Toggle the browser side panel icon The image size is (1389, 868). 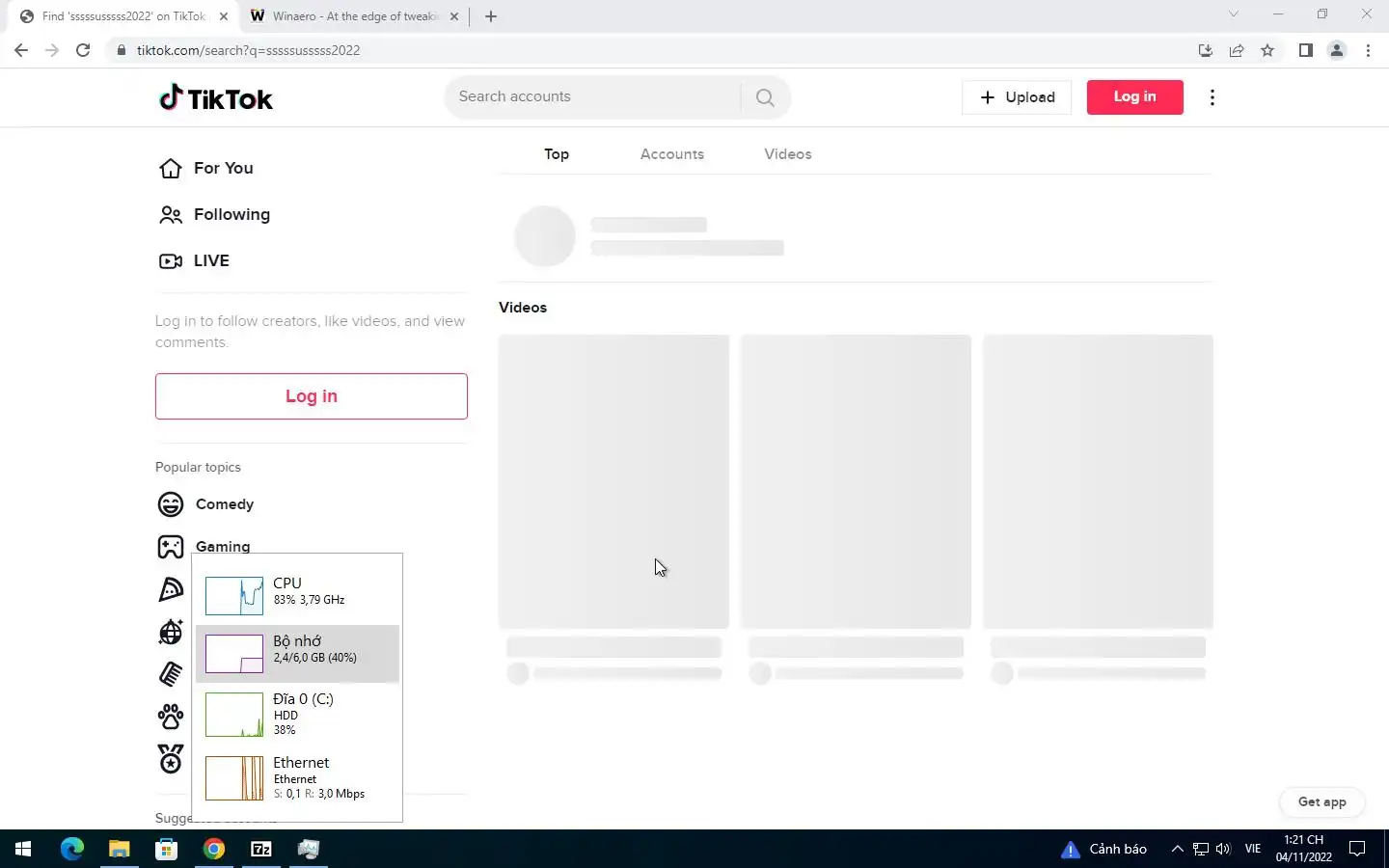pos(1306,50)
